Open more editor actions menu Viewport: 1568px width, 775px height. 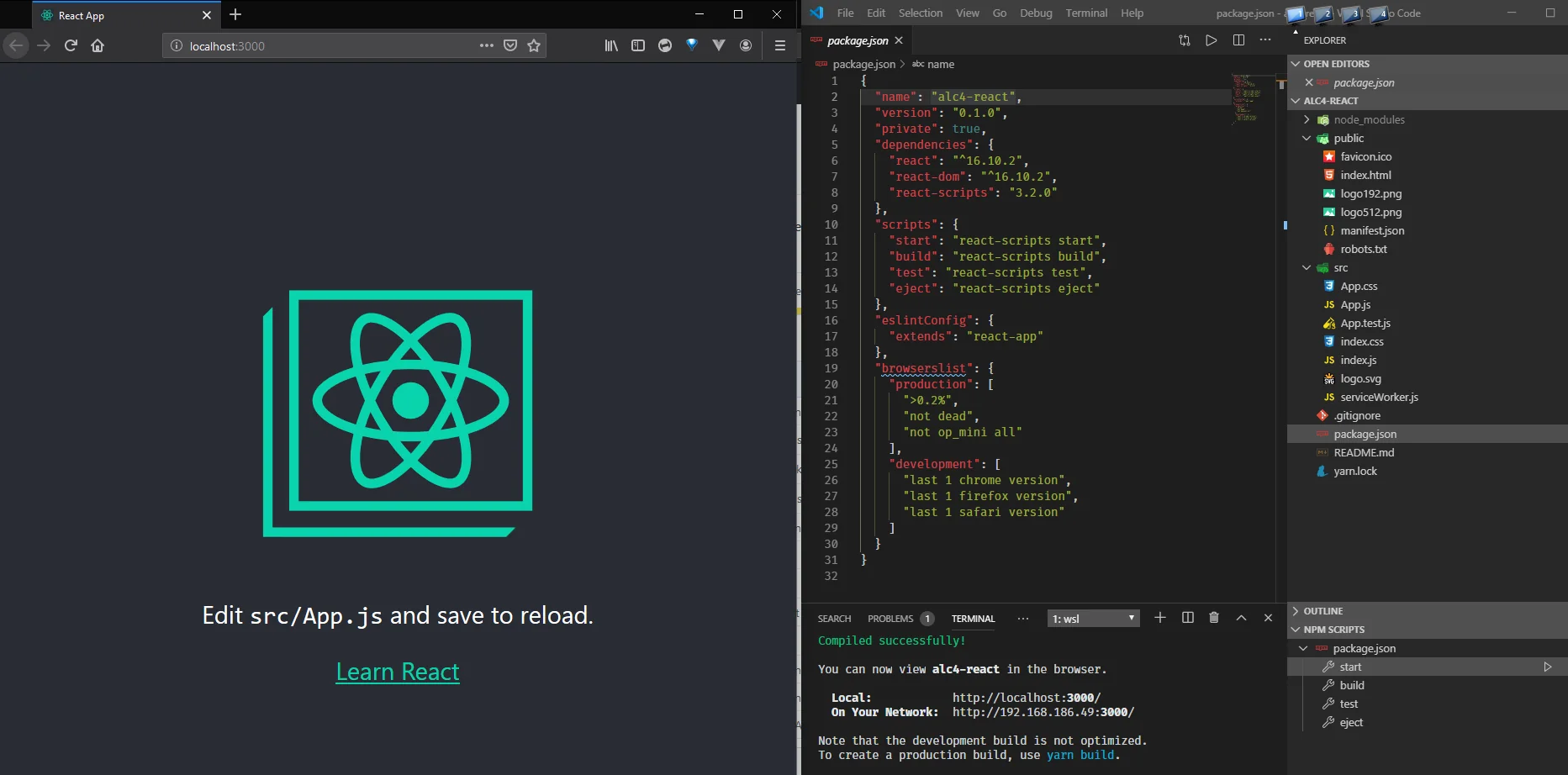click(1265, 40)
